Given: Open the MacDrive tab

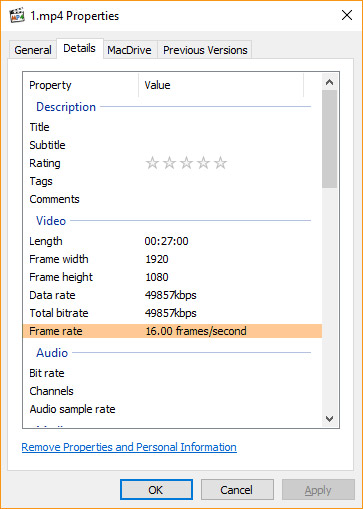Looking at the screenshot, I should (129, 50).
